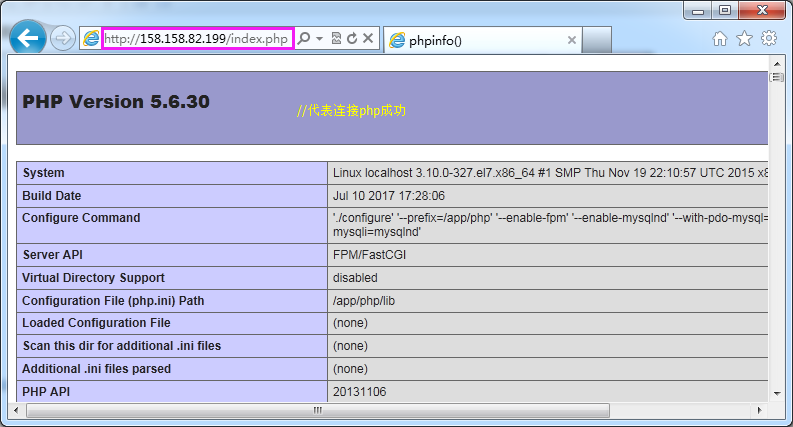
Task: Click the 'Loaded Configuration File' label
Action: point(96,323)
